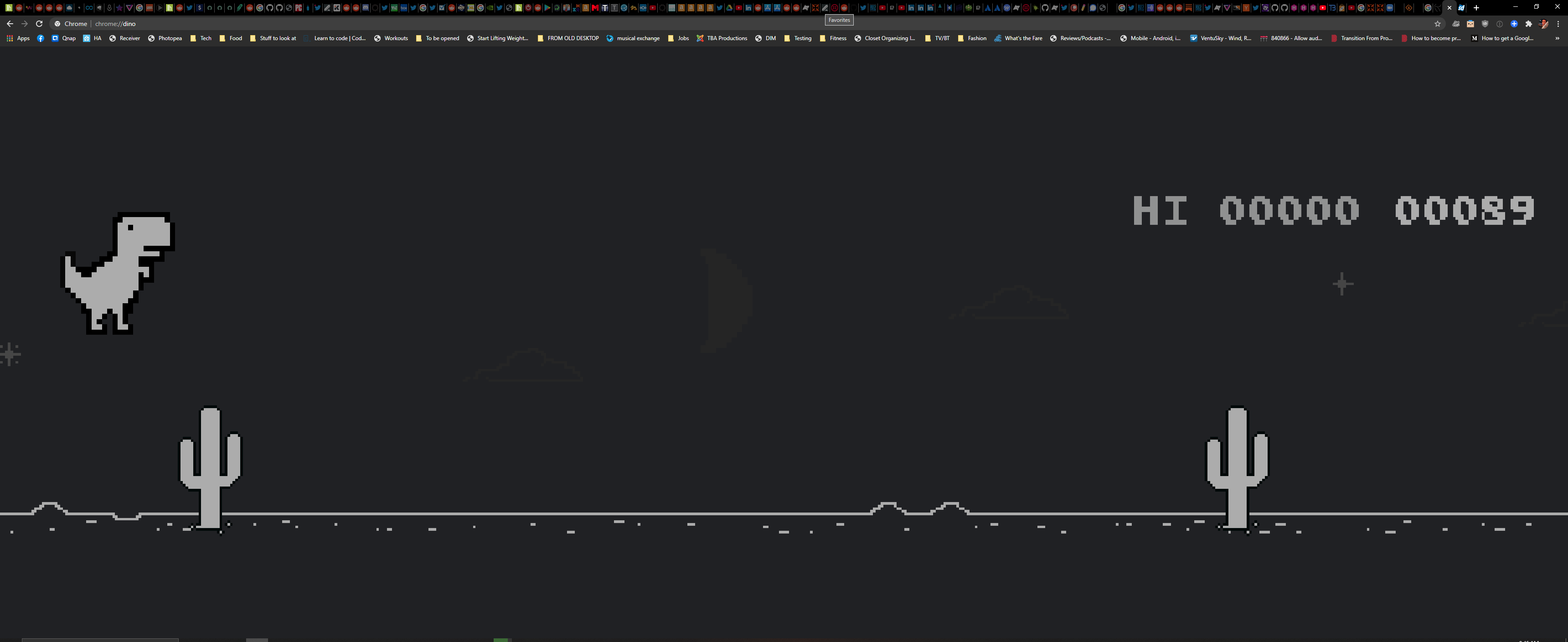Click the T-Rex dinosaur to jump

pyautogui.click(x=118, y=273)
